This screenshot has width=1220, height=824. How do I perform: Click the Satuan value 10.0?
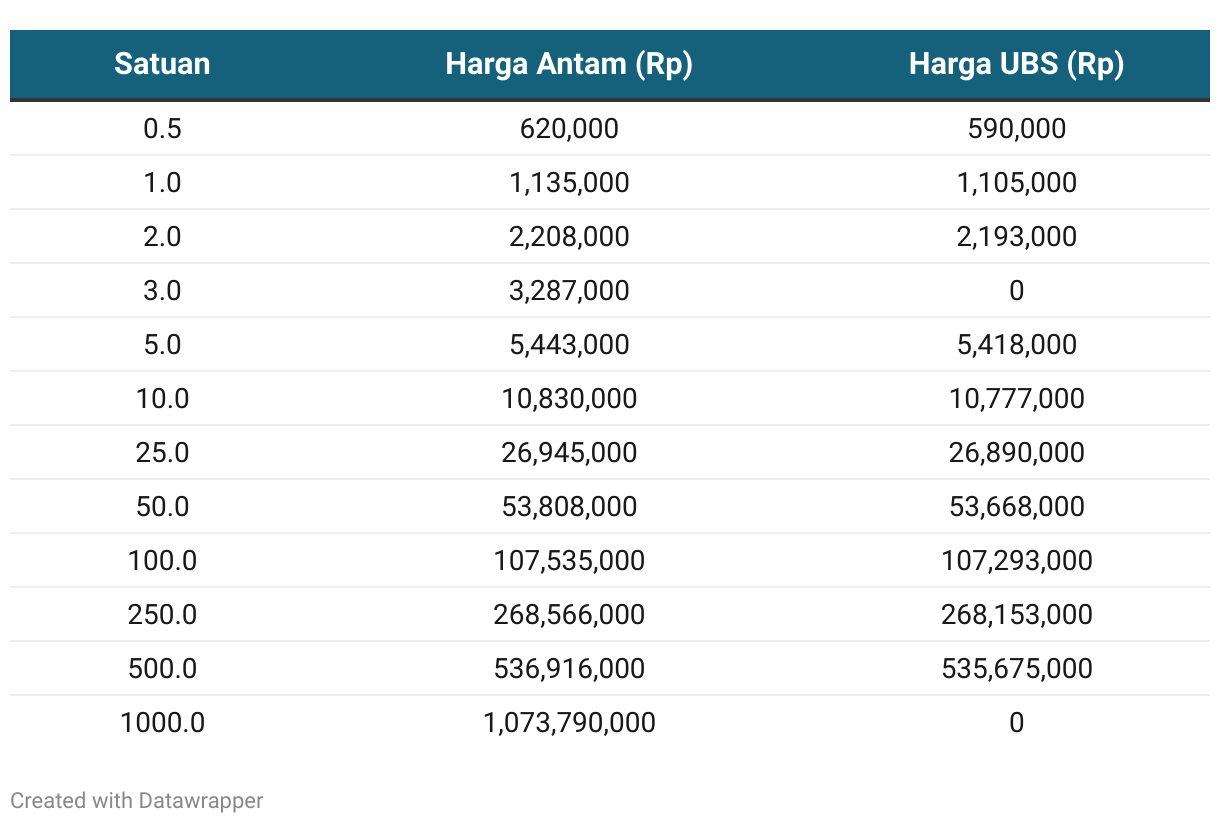point(162,399)
